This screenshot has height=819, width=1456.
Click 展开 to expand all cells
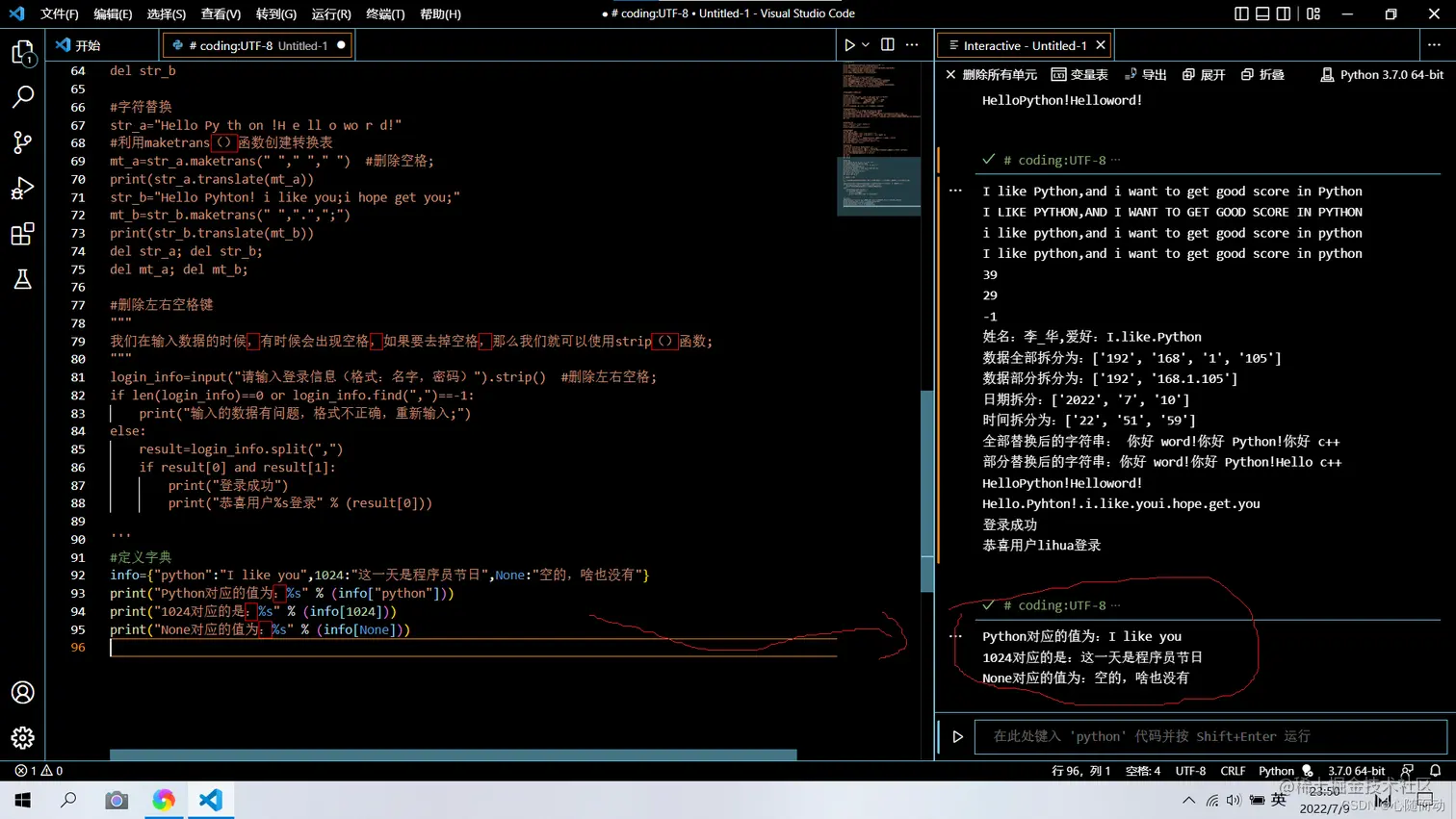(1204, 74)
